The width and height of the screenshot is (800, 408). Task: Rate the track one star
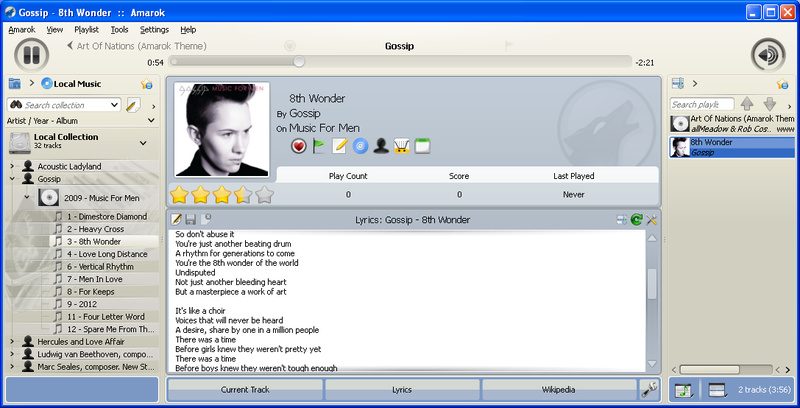pos(179,194)
